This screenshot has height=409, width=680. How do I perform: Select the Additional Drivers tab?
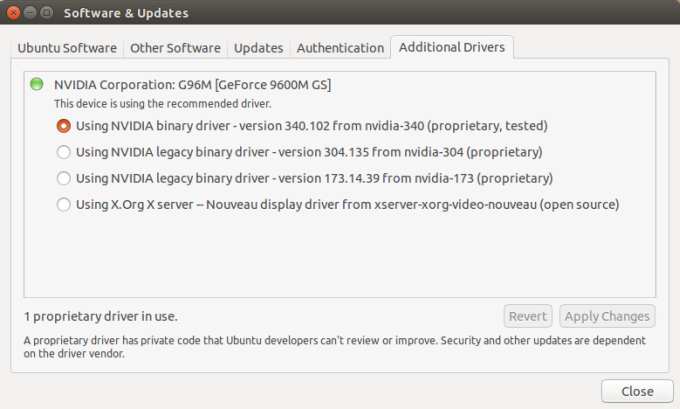[x=452, y=48]
